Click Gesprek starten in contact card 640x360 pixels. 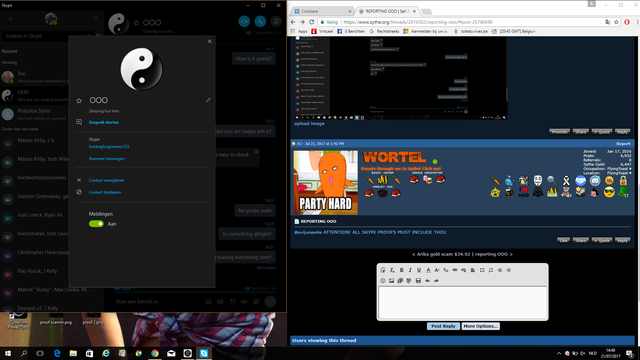pos(104,122)
